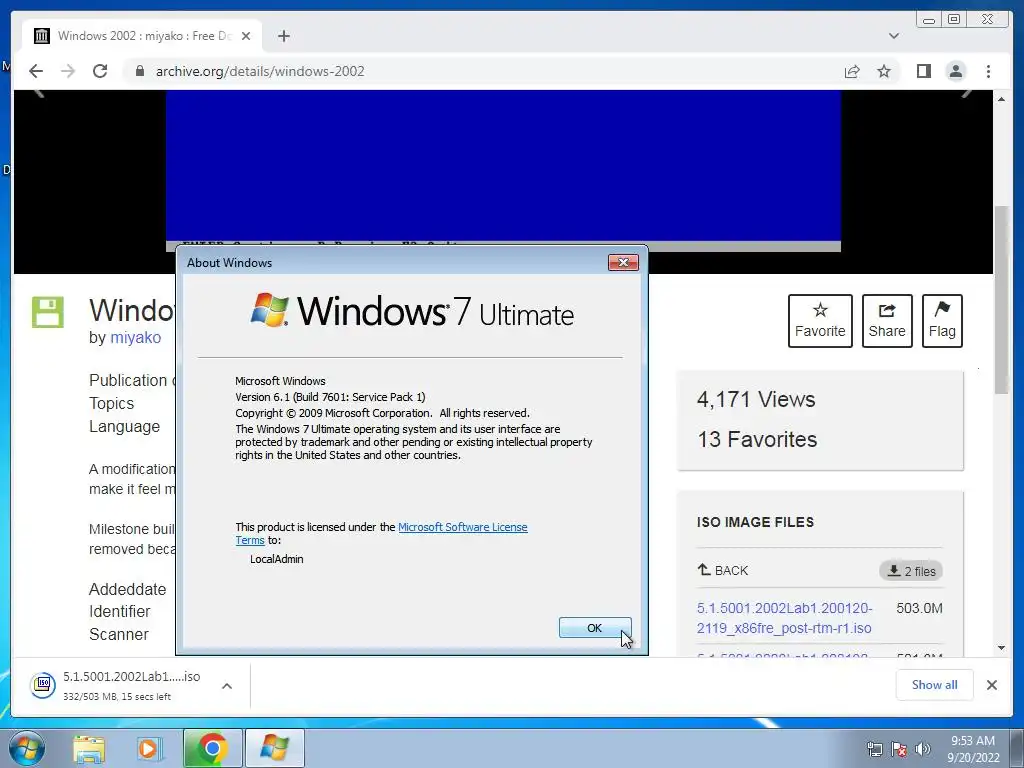Open Chrome three-dot menu
The height and width of the screenshot is (768, 1024).
tap(988, 71)
